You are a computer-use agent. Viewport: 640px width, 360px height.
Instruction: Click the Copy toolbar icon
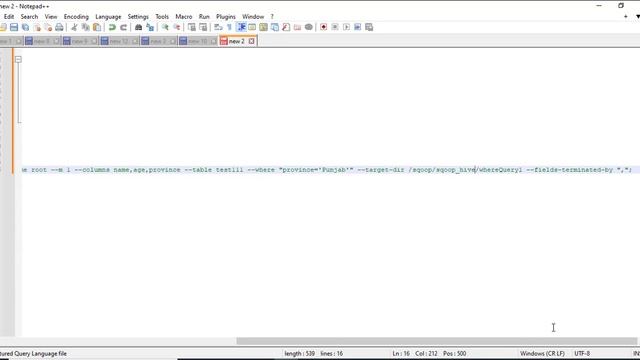[x=85, y=27]
